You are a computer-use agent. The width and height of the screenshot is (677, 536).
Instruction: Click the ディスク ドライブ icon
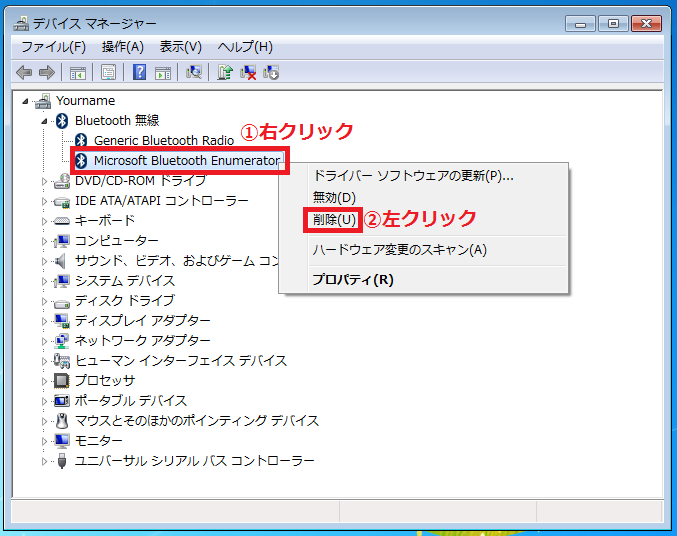(x=62, y=302)
